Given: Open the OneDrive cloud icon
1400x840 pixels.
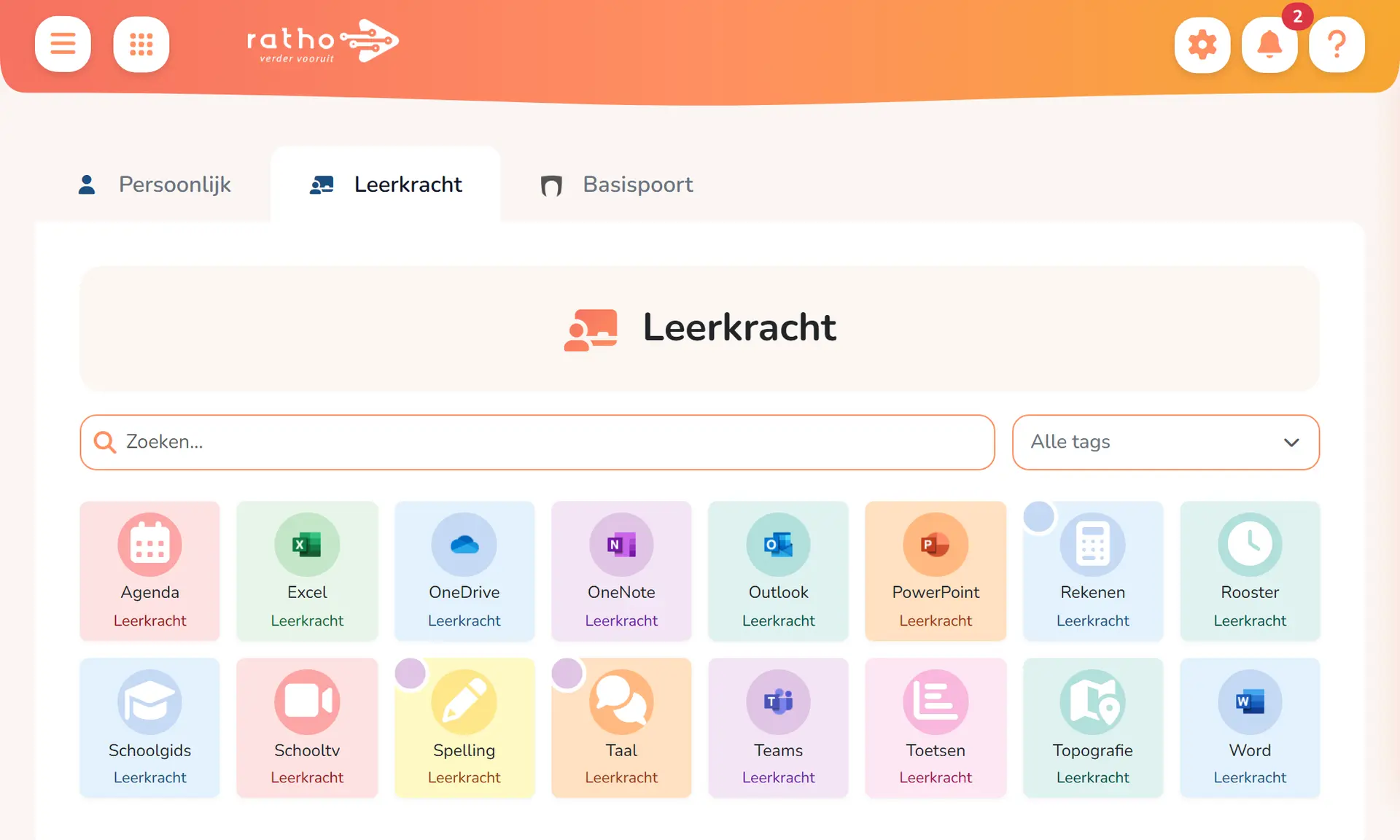Looking at the screenshot, I should click(464, 545).
